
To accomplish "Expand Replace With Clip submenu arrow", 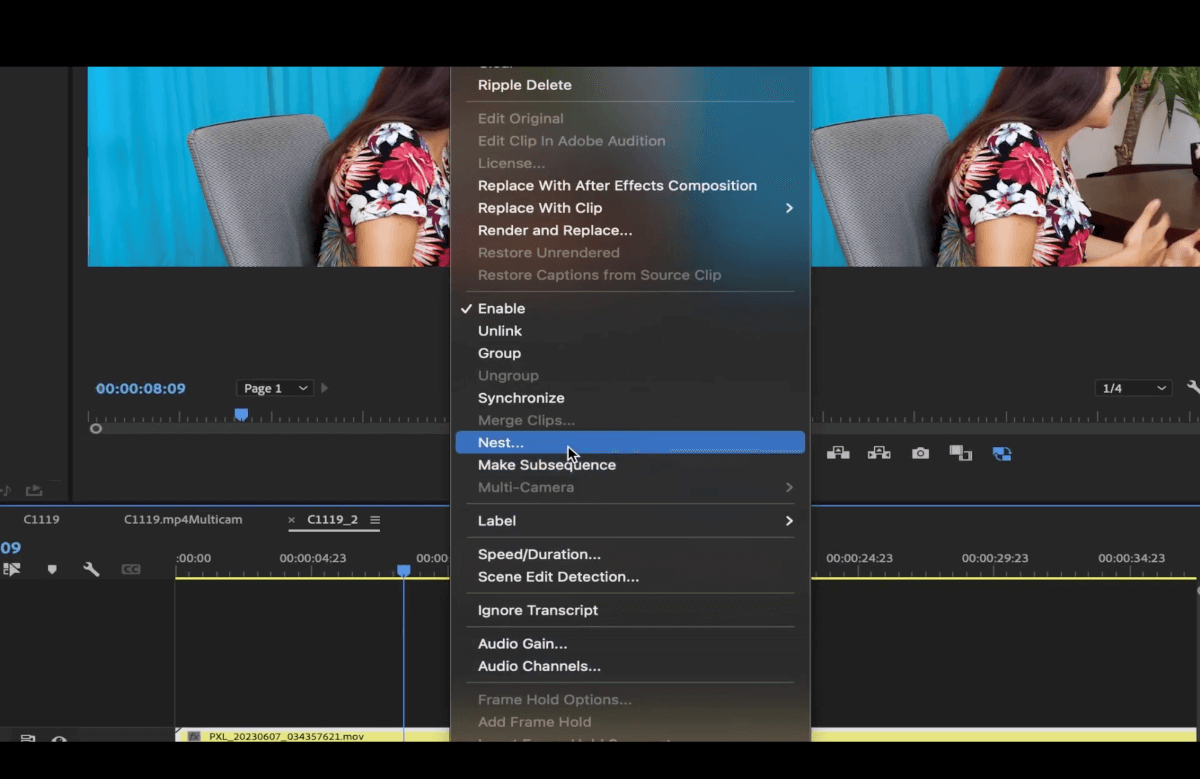I will coord(789,208).
